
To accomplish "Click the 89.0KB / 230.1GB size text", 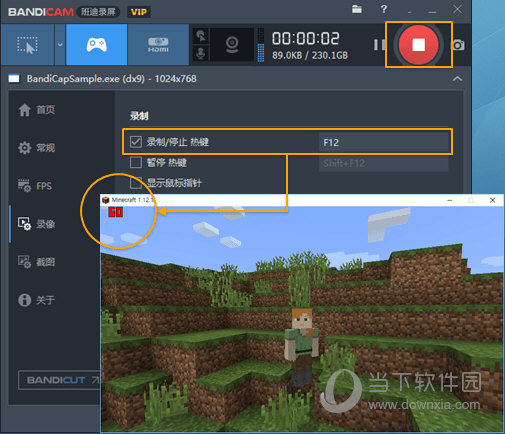I will tap(310, 55).
